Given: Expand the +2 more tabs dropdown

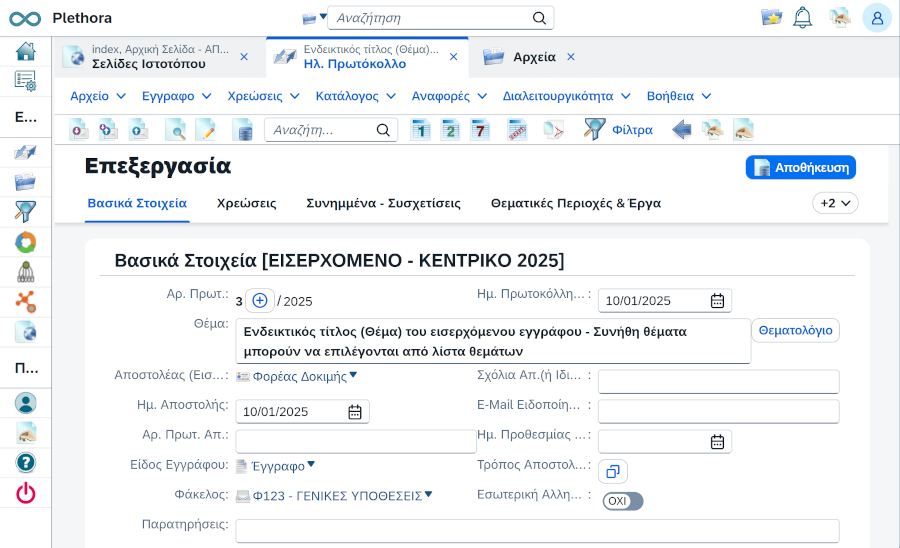Looking at the screenshot, I should [835, 203].
